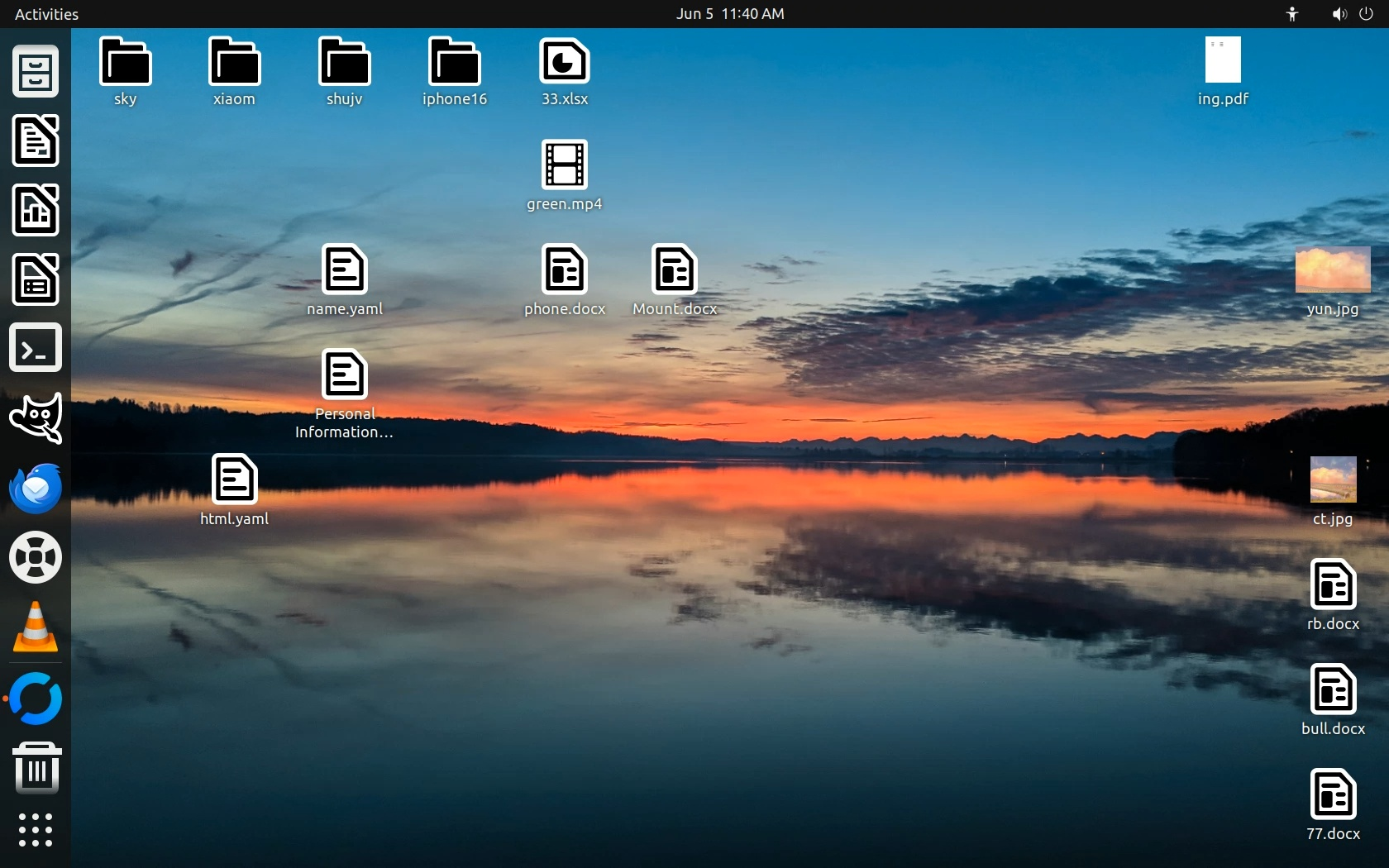Click the Activities button
This screenshot has height=868, width=1389.
[x=47, y=14]
